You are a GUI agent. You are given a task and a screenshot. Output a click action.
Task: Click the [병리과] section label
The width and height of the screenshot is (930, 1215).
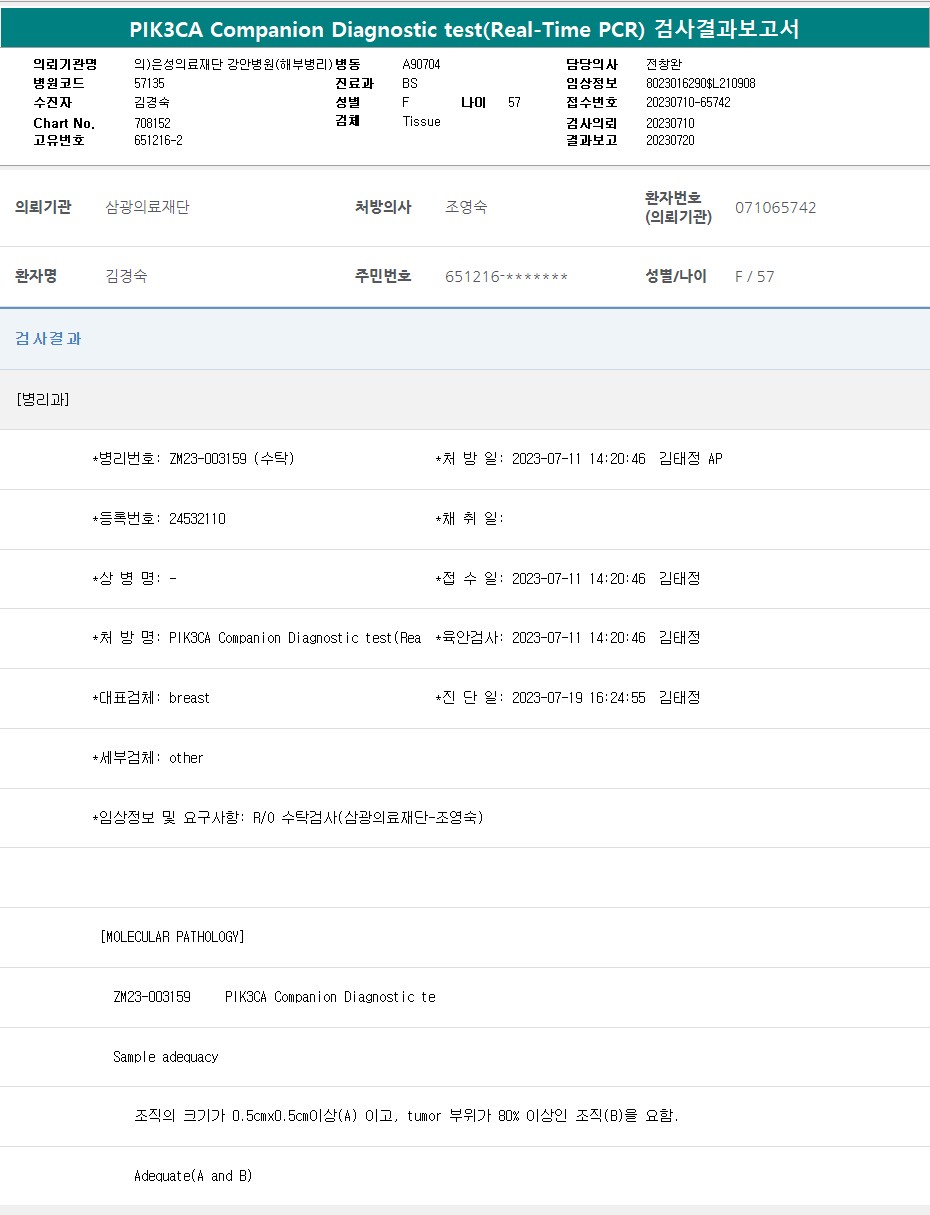(x=43, y=399)
